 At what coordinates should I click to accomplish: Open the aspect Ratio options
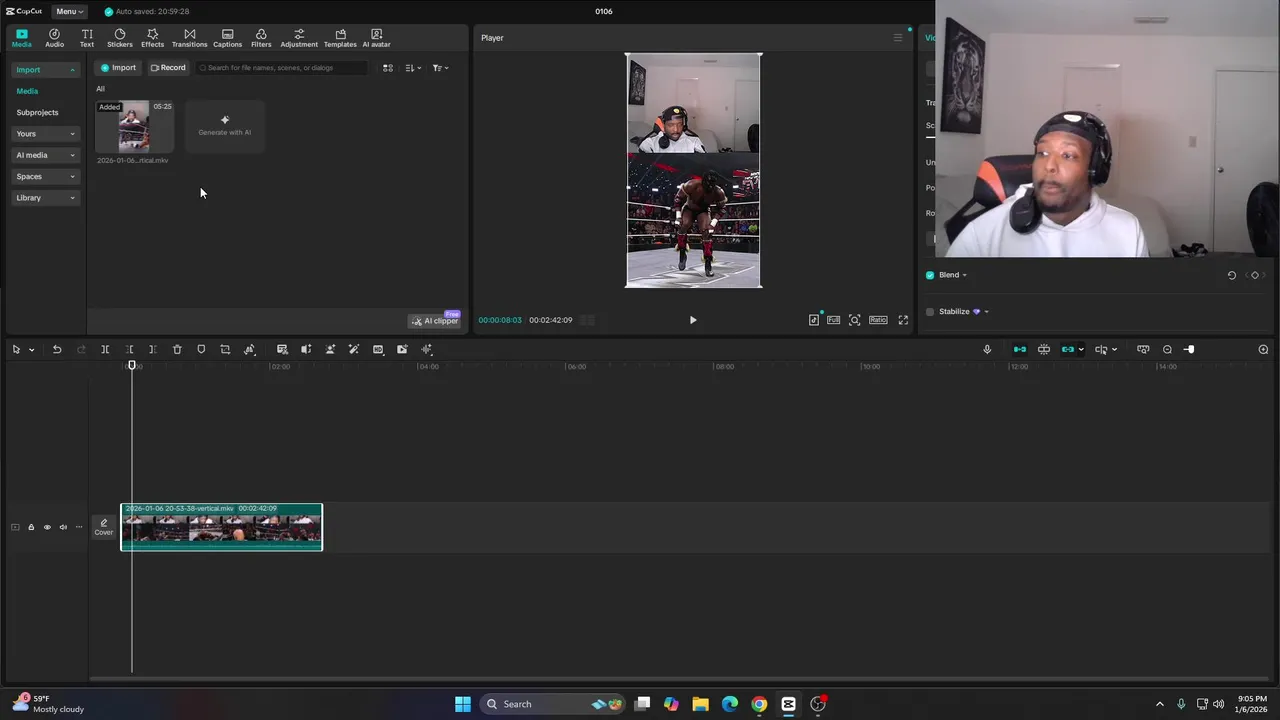click(x=878, y=320)
